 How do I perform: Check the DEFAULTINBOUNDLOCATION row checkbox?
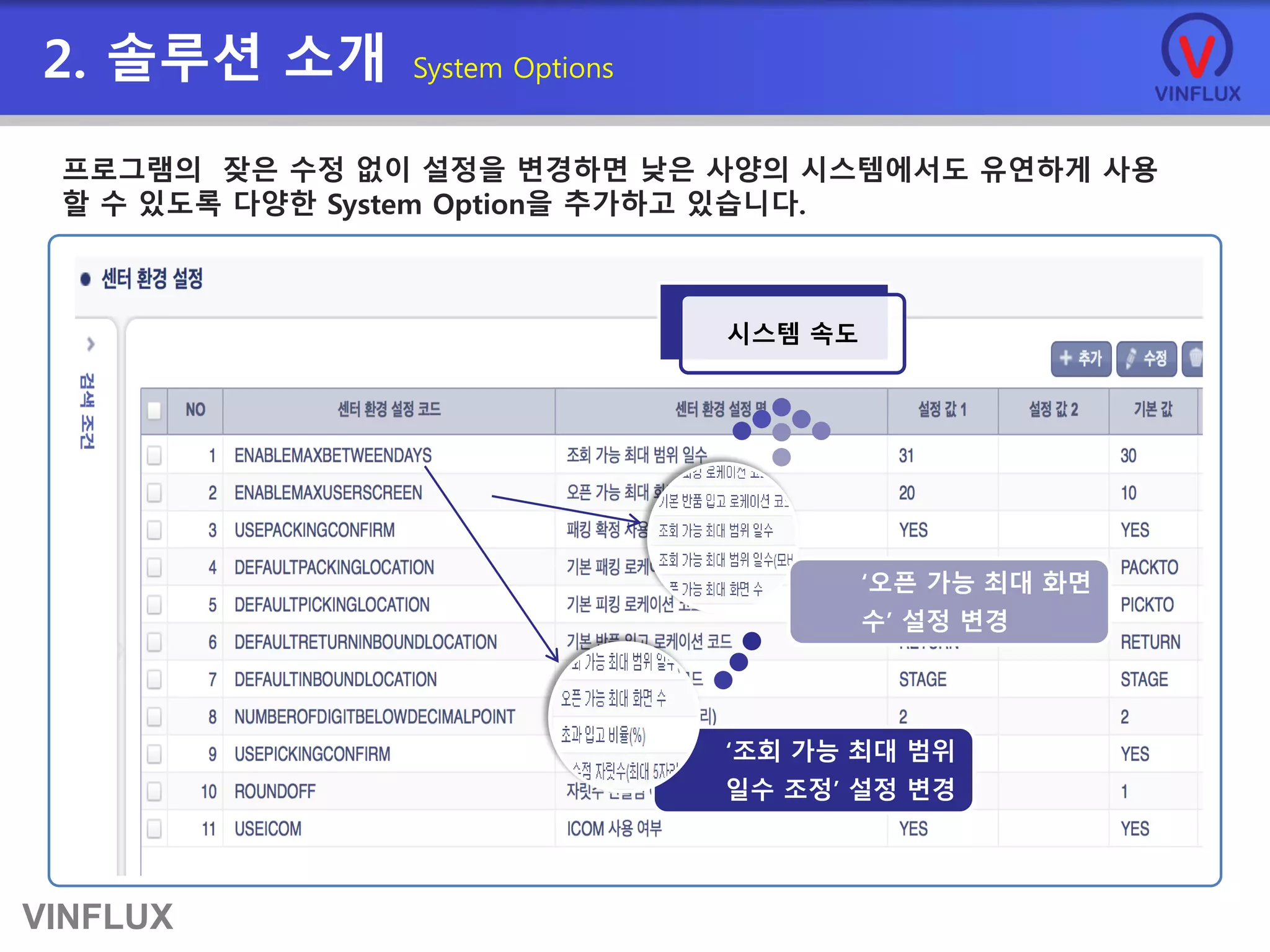(154, 679)
